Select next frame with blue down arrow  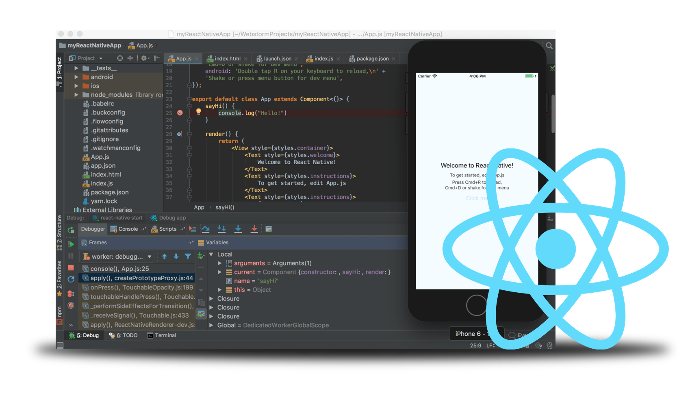pyautogui.click(x=176, y=256)
